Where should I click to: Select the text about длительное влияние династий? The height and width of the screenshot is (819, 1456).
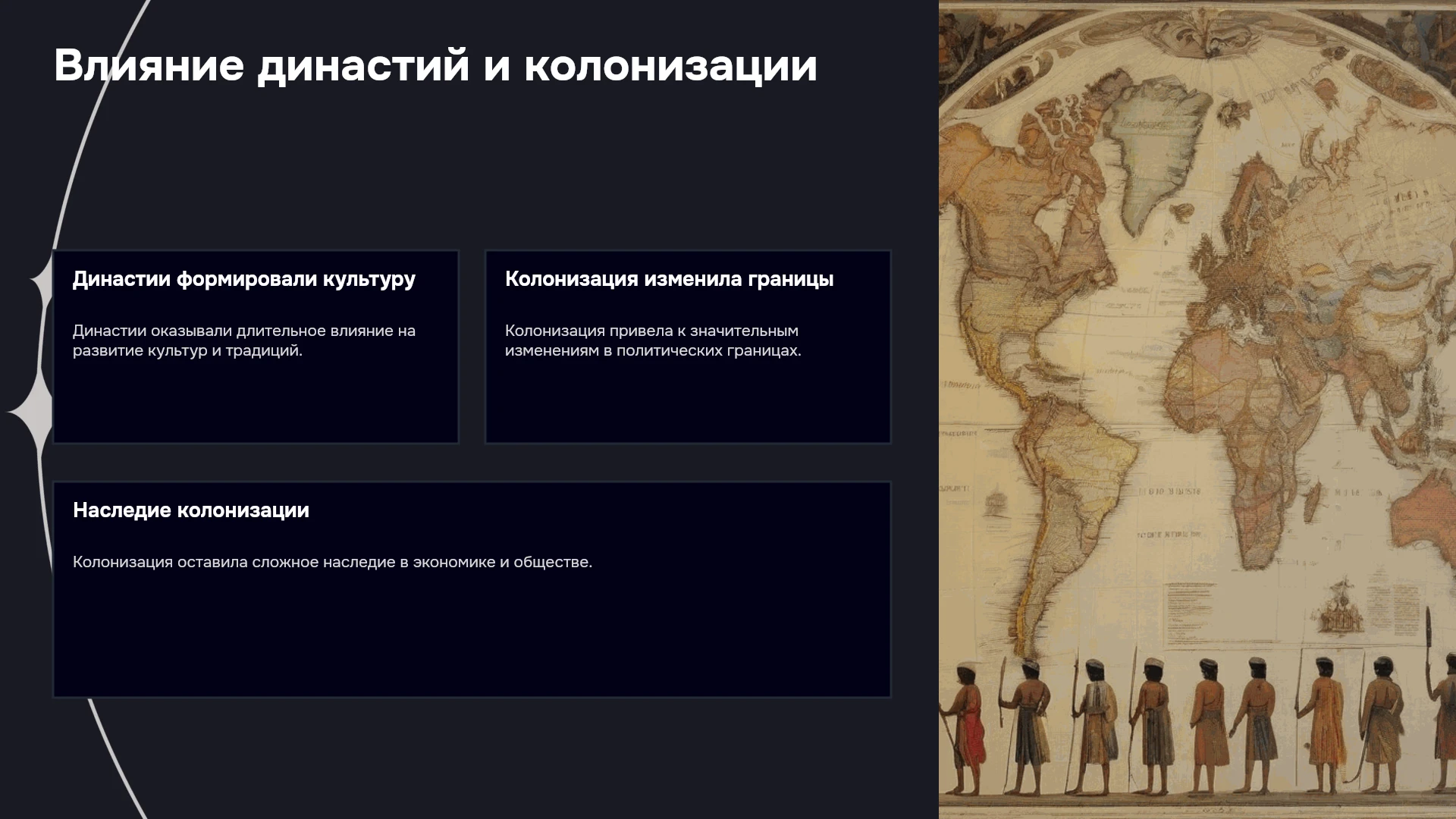pos(244,340)
